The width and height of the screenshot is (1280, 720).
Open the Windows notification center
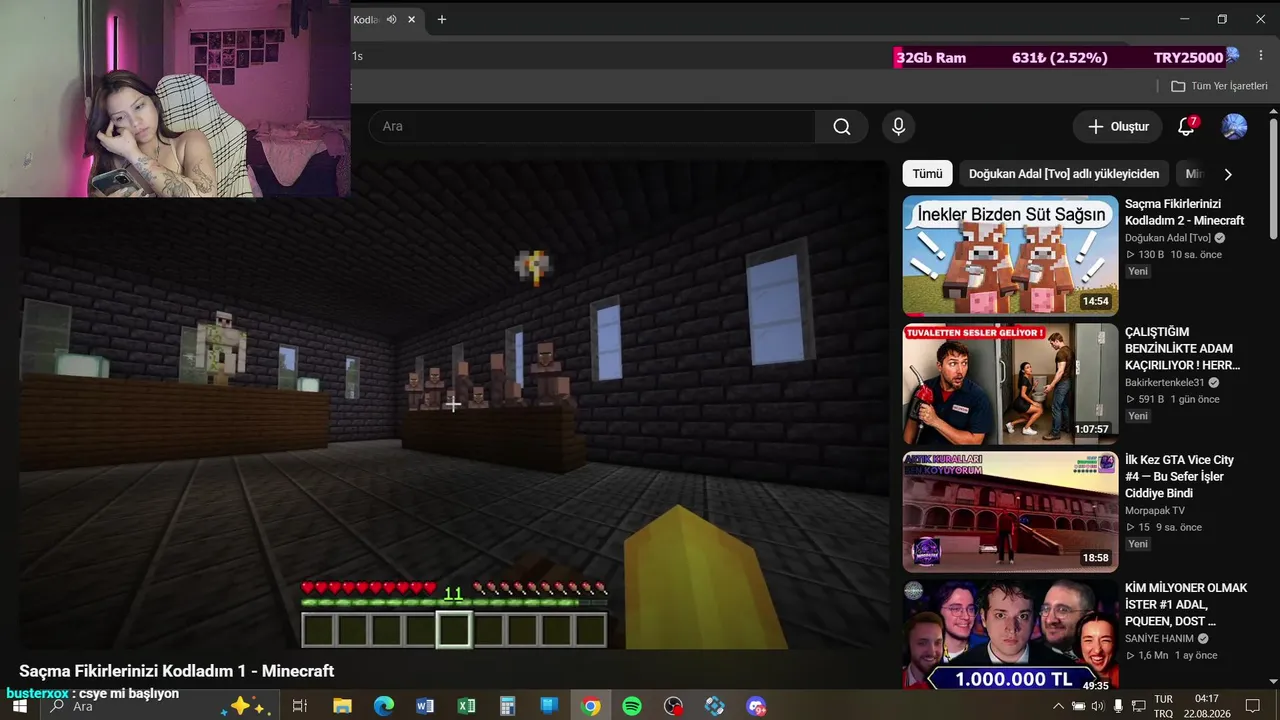1252,706
